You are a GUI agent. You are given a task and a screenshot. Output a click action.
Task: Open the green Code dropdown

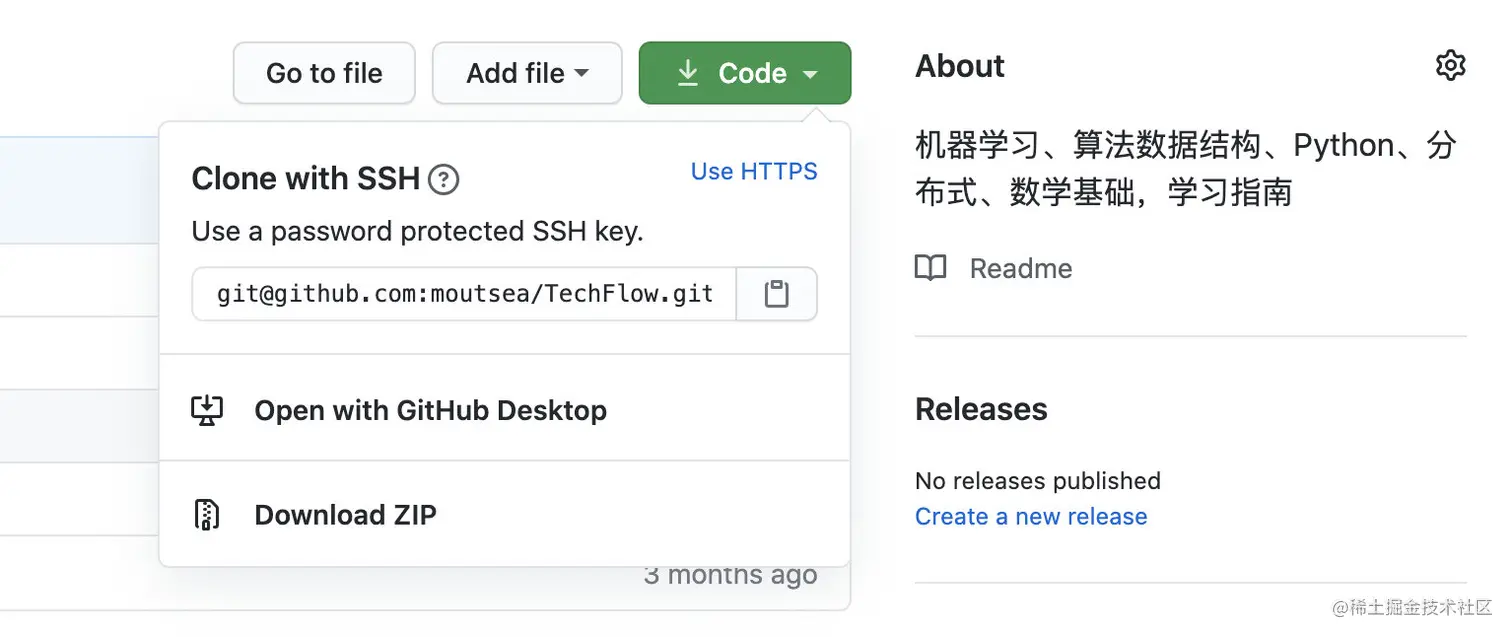click(x=745, y=73)
